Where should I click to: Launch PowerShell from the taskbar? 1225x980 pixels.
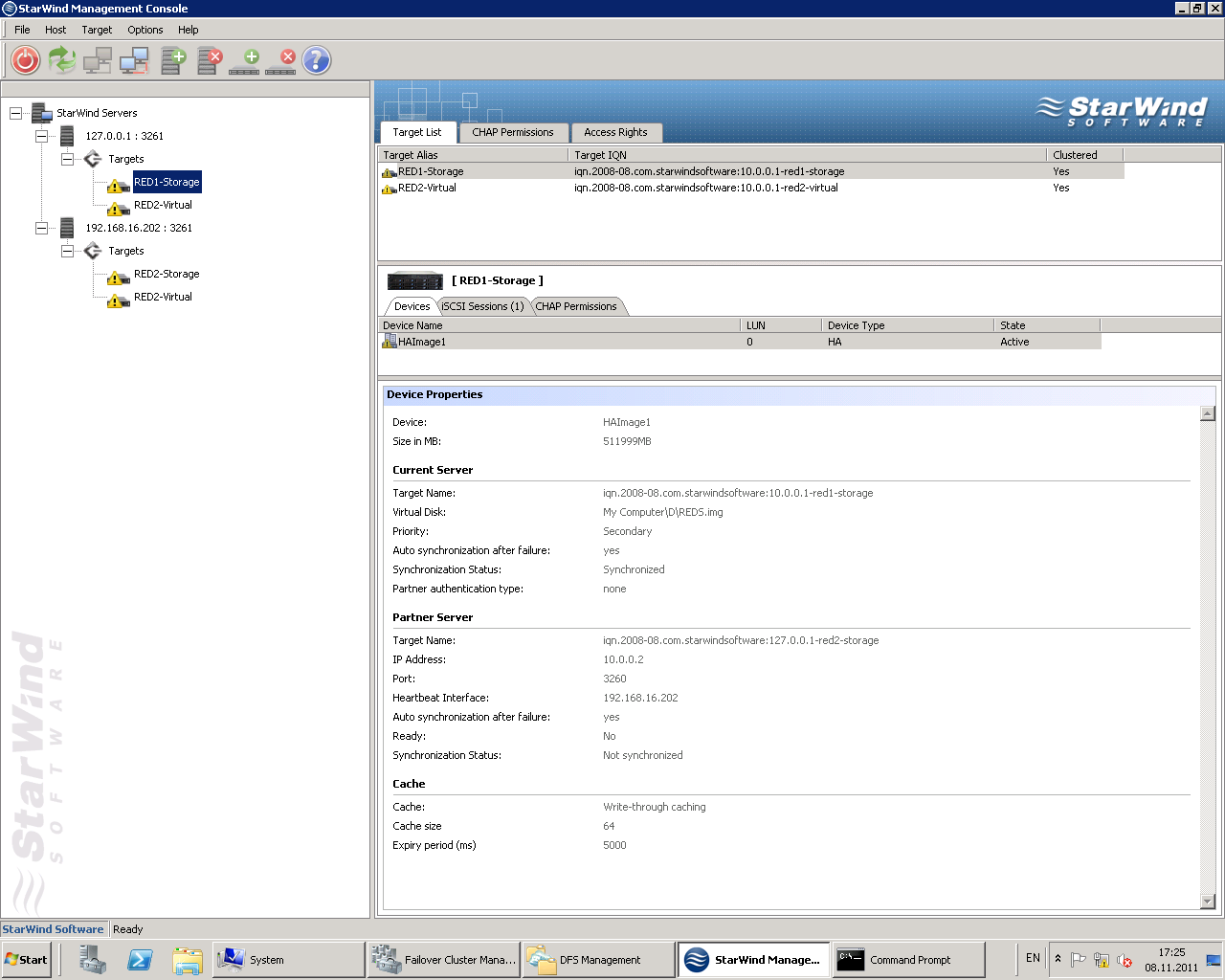(140, 959)
